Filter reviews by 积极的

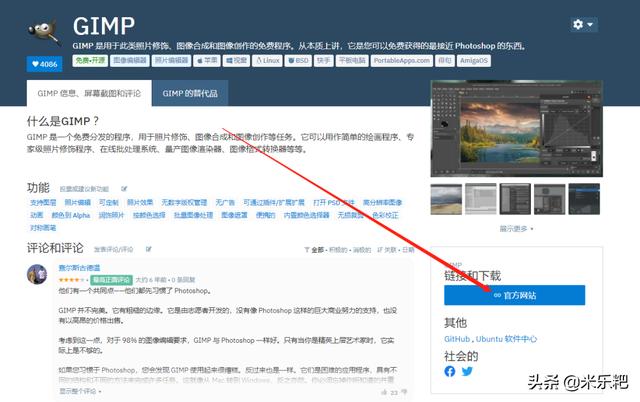338,250
